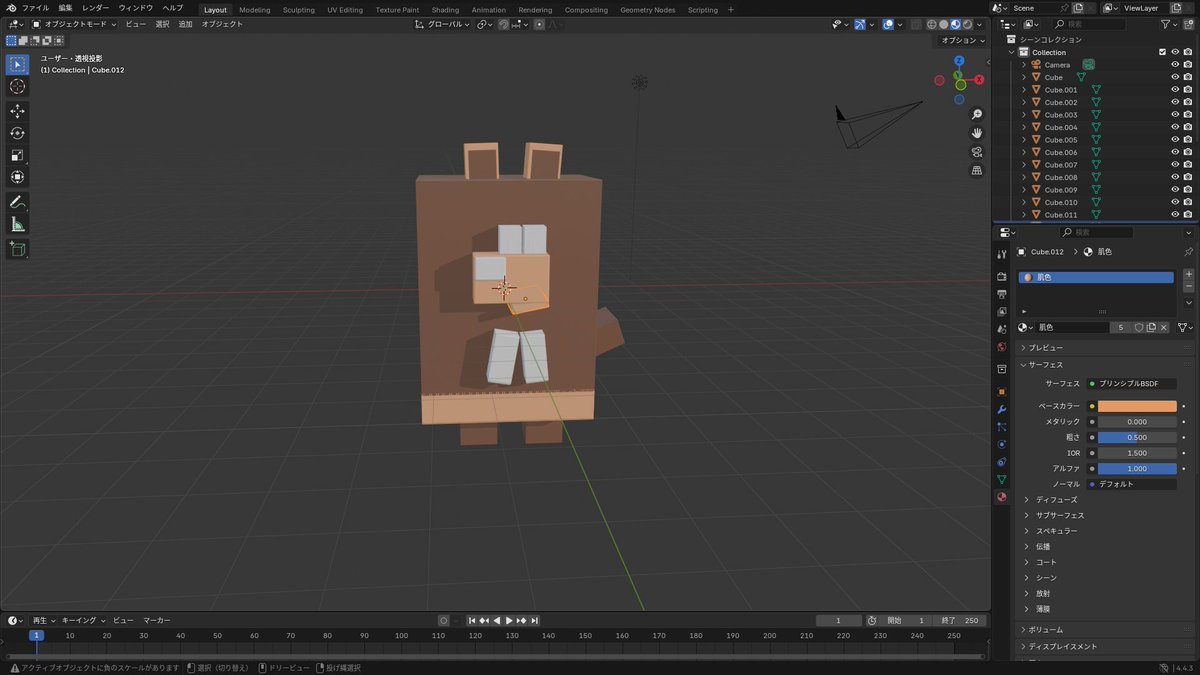Disable the Camera's render visibility in the outliner

pos(1187,64)
